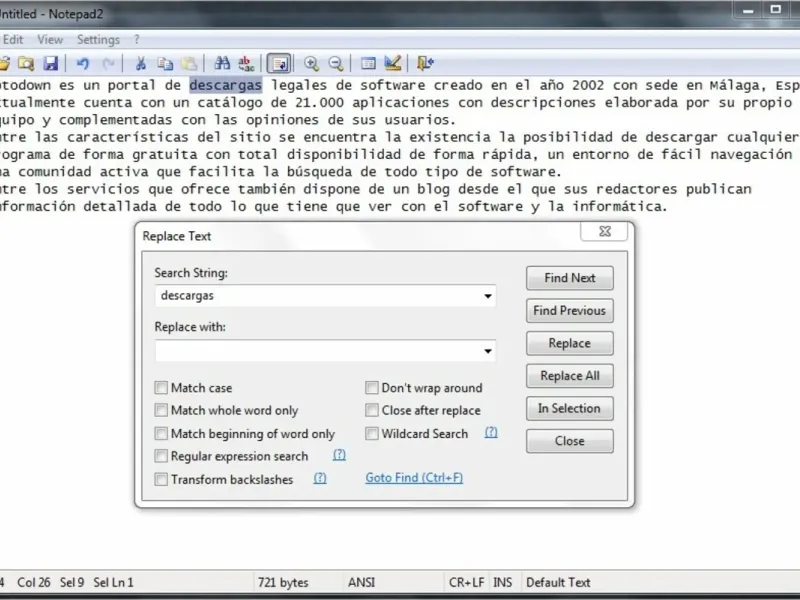Click the Replace All button

click(569, 376)
